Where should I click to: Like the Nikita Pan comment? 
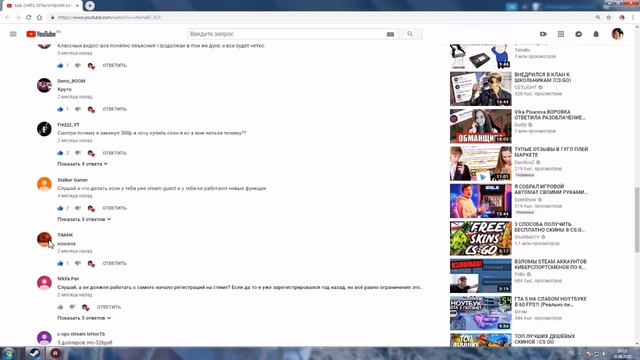(x=60, y=307)
